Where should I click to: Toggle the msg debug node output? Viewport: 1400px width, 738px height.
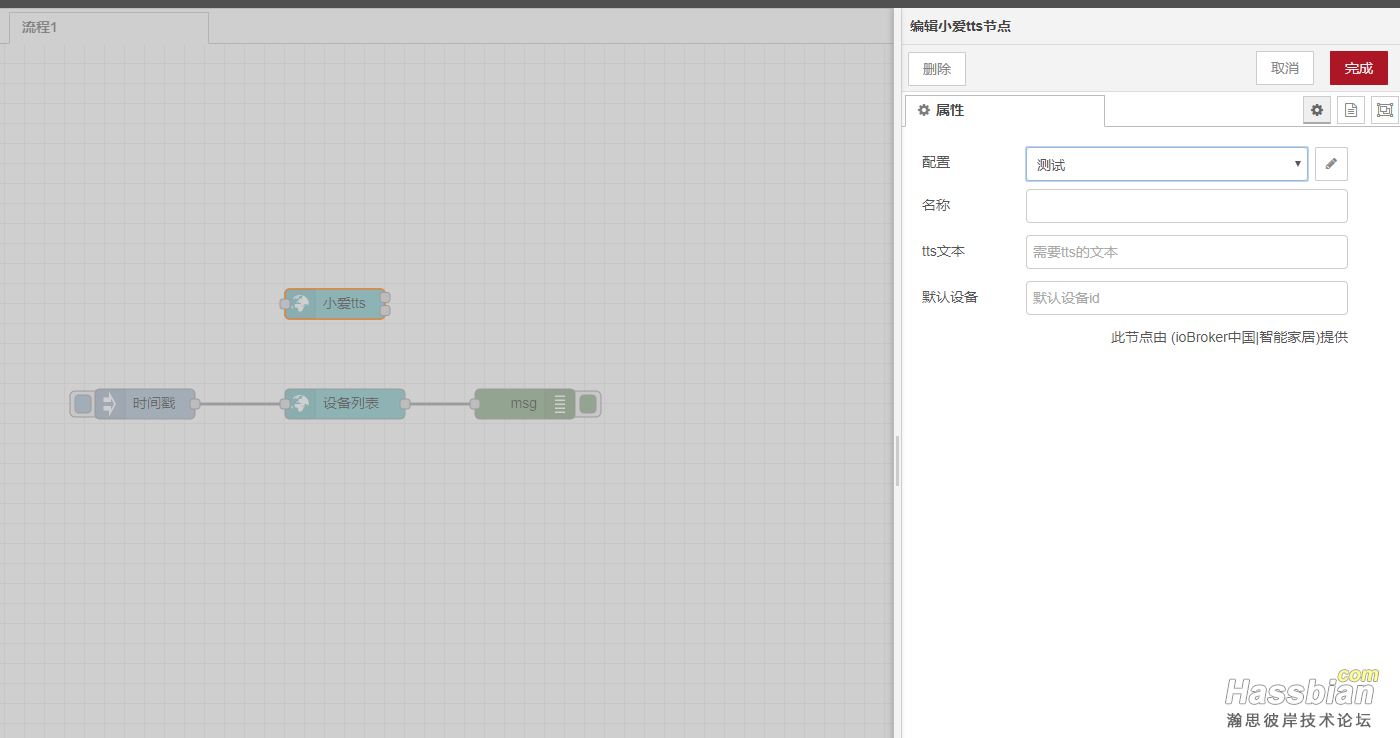(x=588, y=404)
